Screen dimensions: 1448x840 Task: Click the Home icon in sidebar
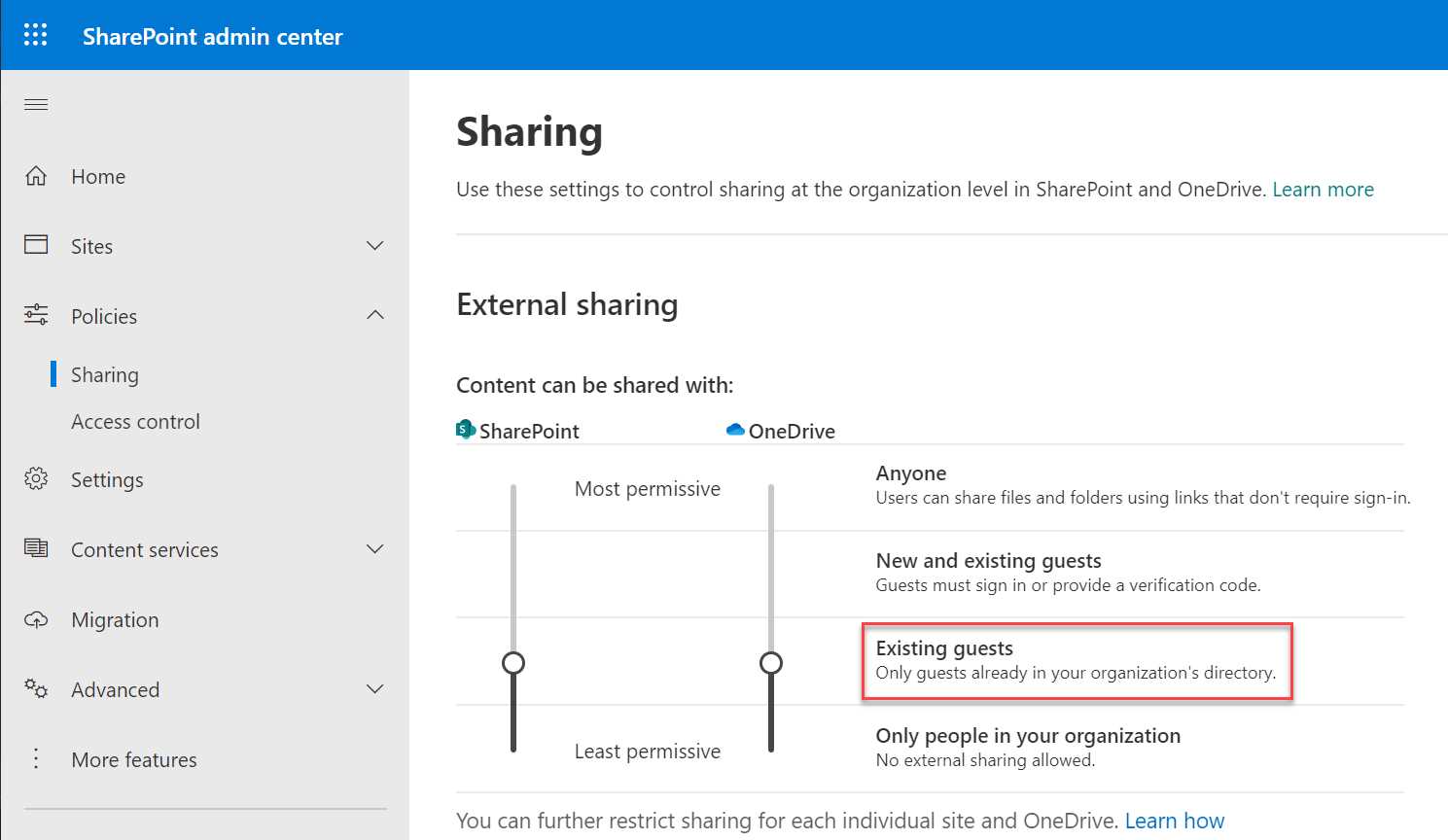(35, 176)
